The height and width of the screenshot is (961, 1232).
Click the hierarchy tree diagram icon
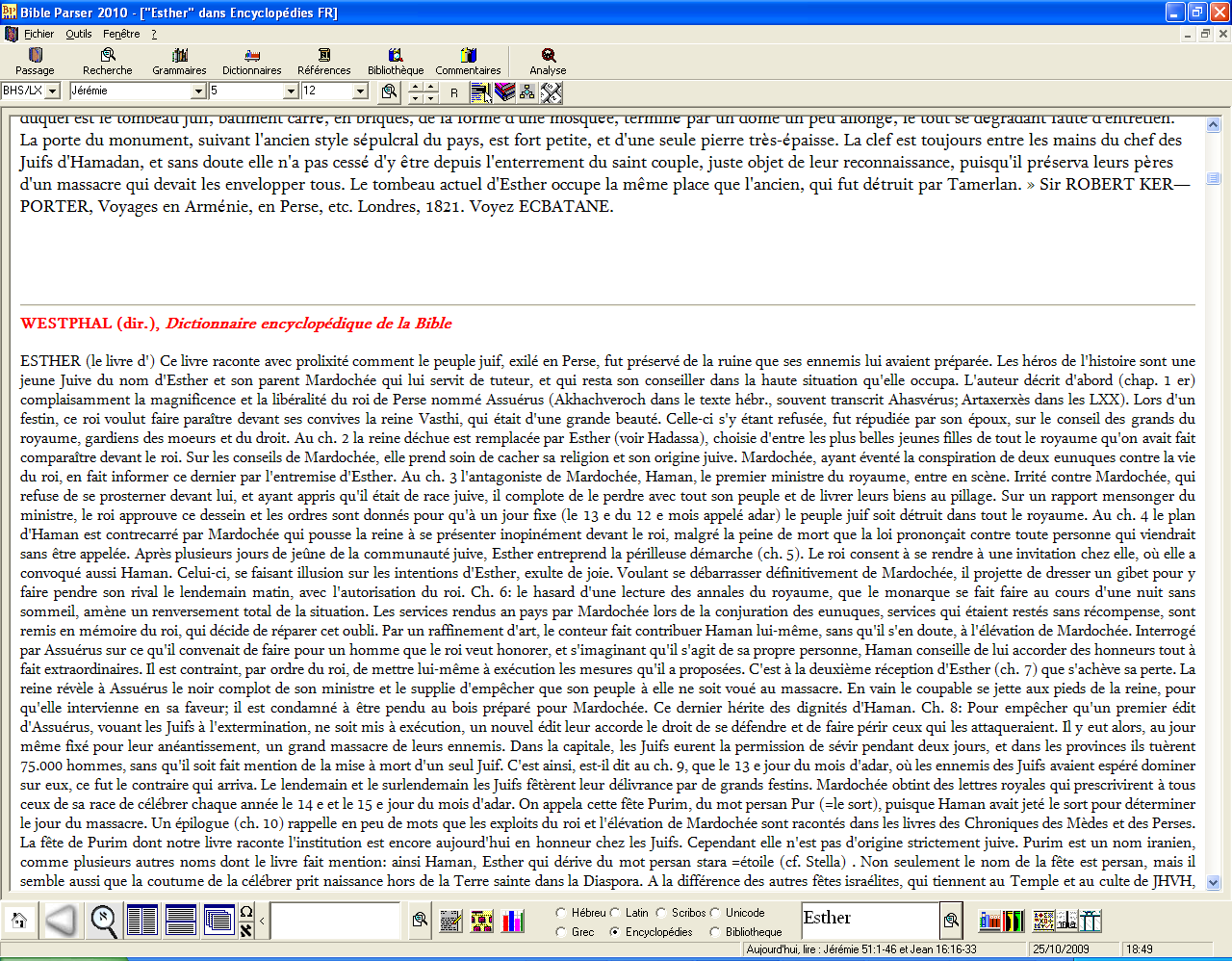(527, 92)
